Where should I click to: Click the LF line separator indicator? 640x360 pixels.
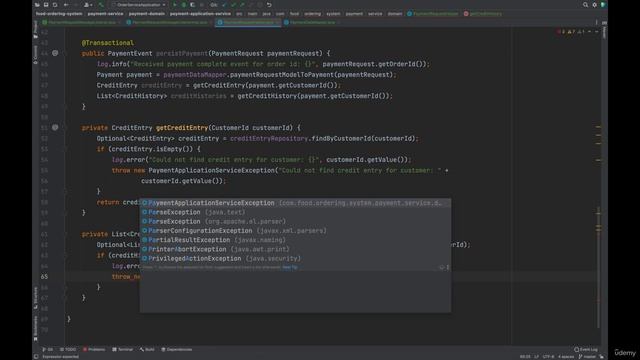pos(536,357)
